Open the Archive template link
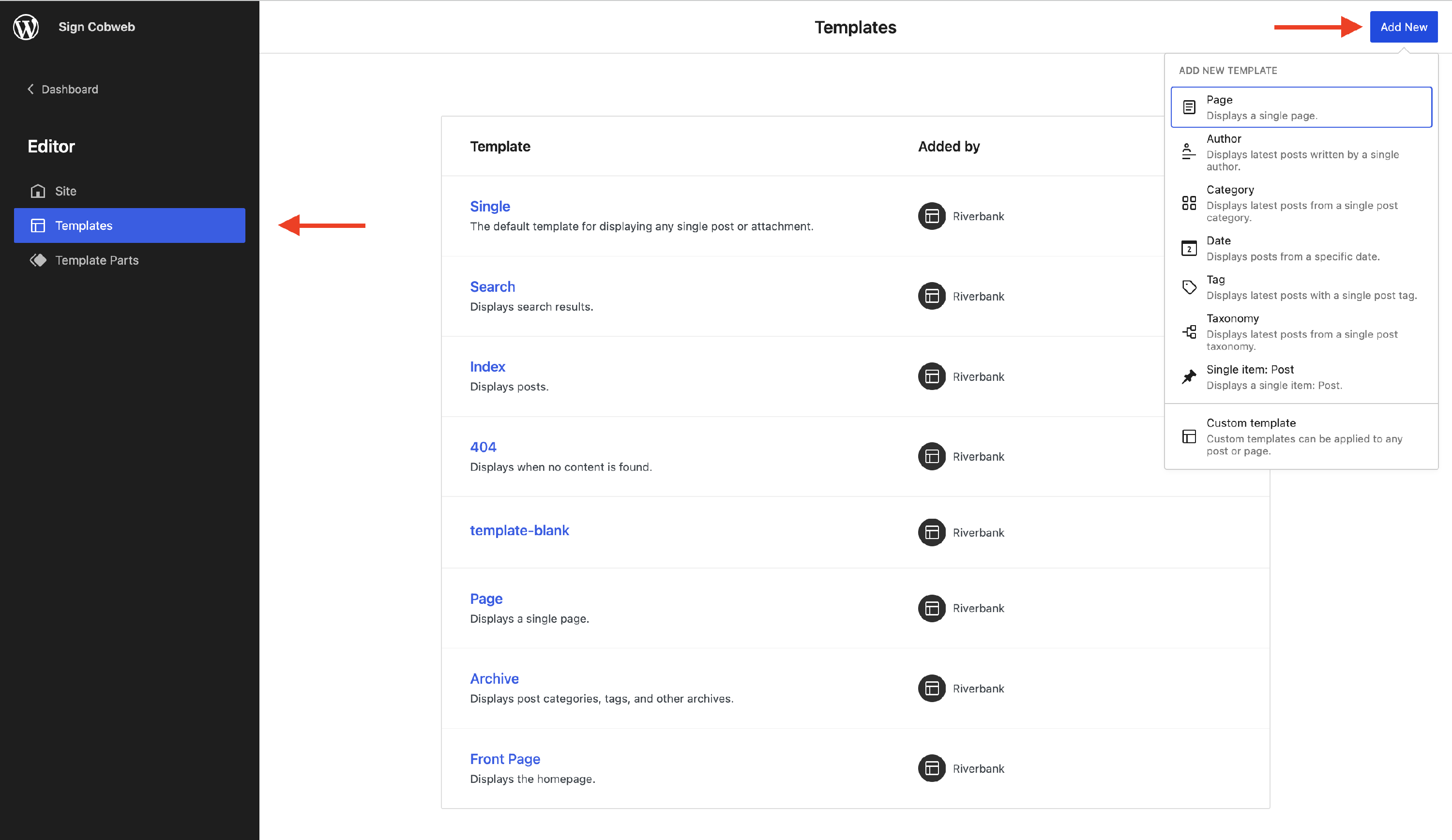 coord(494,678)
